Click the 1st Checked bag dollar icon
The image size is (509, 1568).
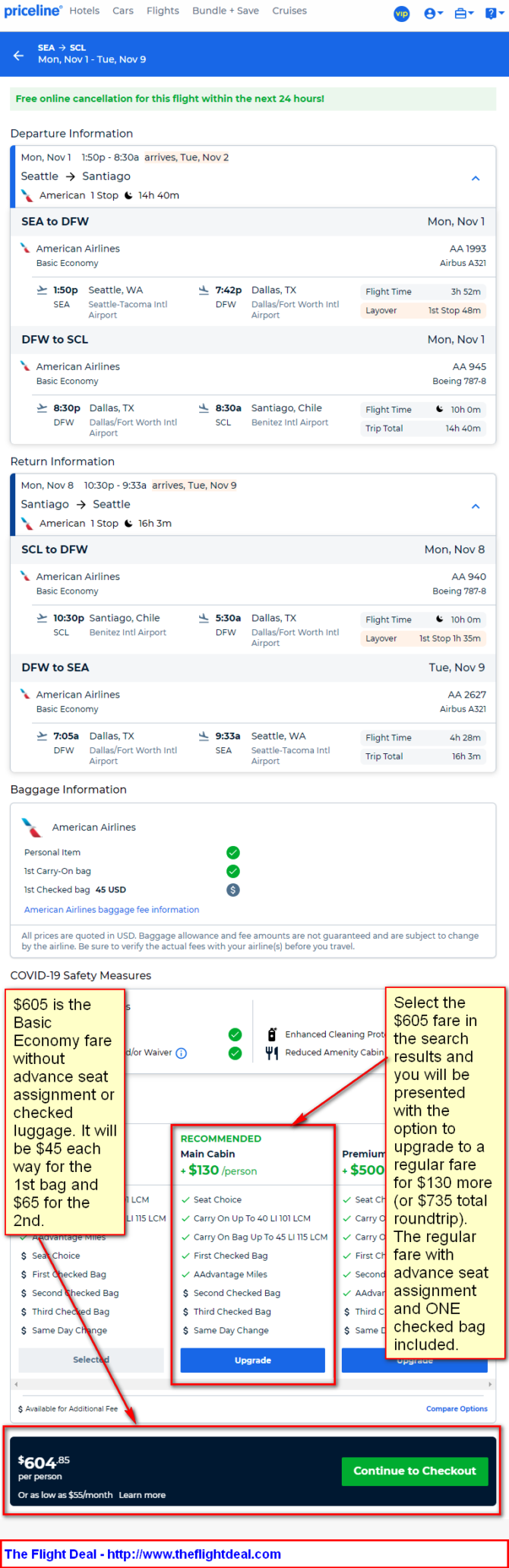pos(233,890)
